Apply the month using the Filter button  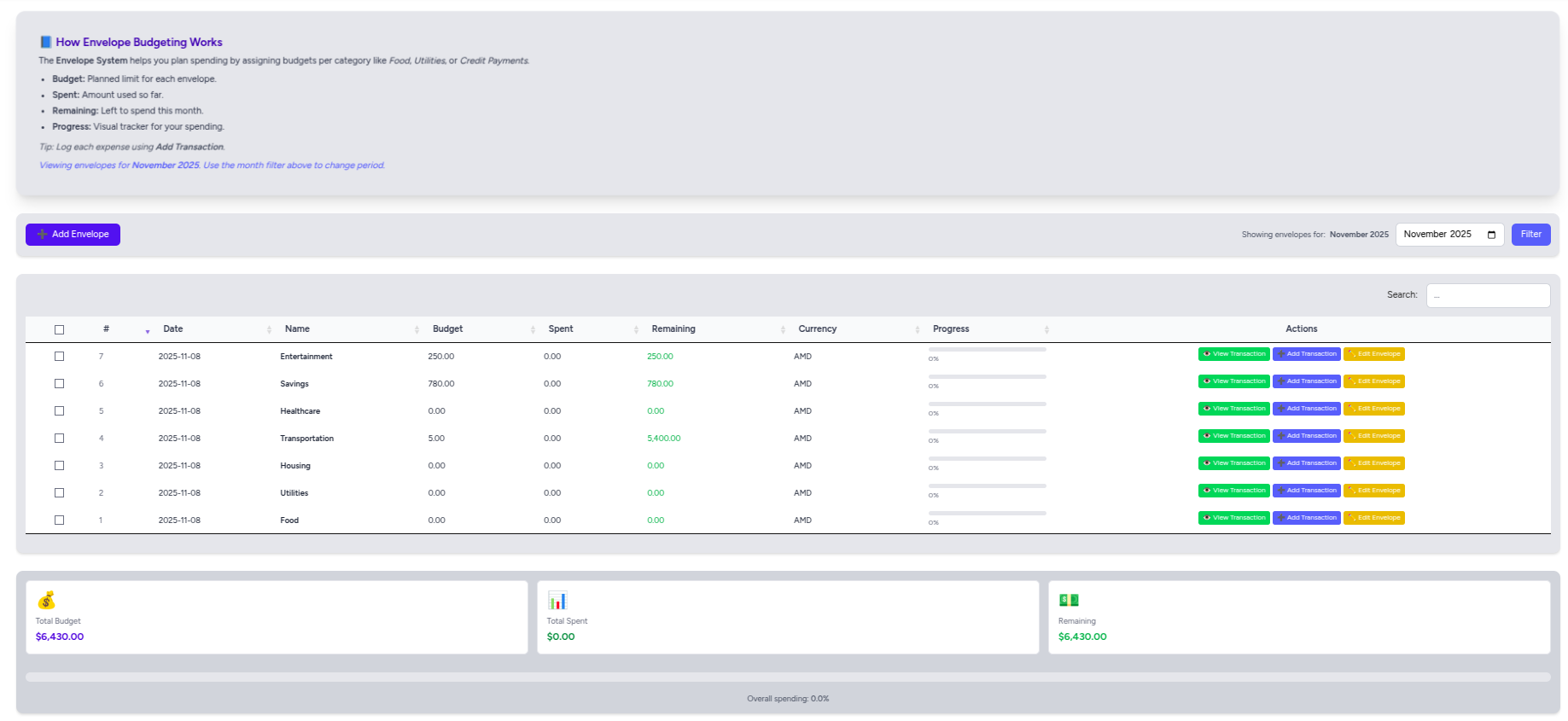1530,235
